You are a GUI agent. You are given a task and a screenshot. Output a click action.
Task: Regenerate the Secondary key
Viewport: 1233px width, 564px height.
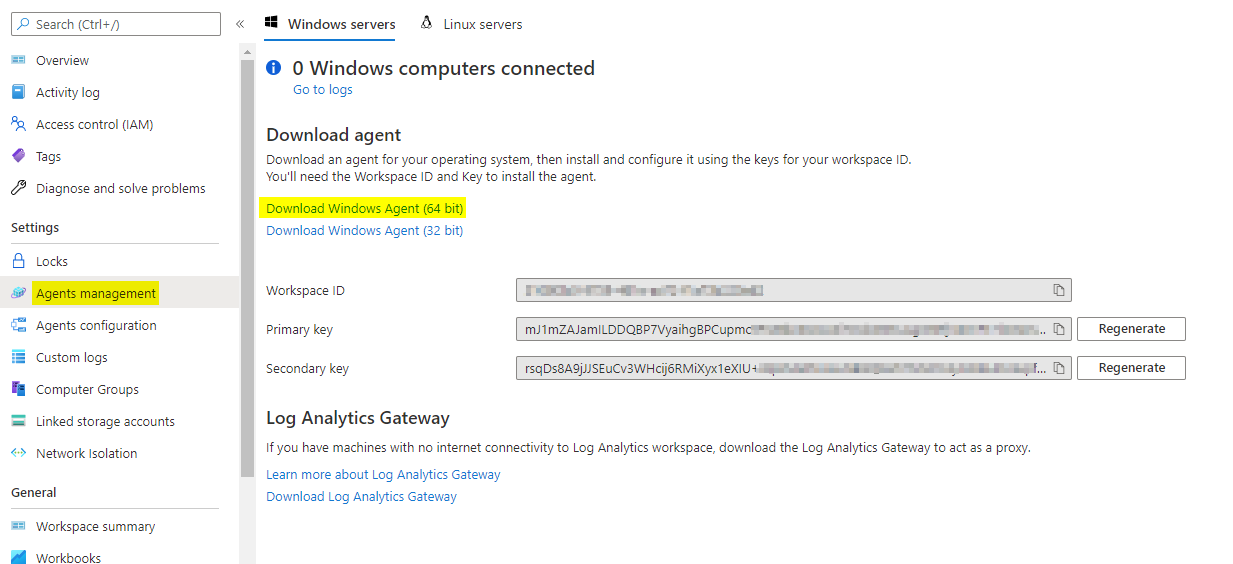pyautogui.click(x=1131, y=368)
